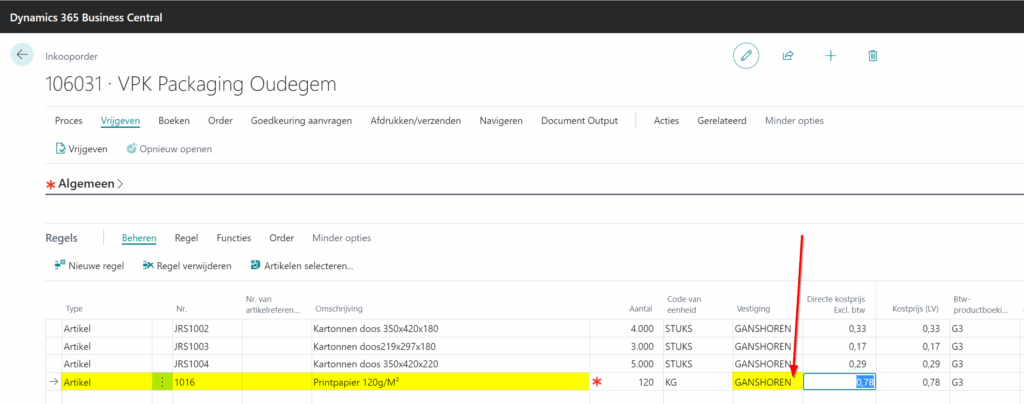Click Opnieuw openen action
The image size is (1024, 404).
[x=168, y=149]
